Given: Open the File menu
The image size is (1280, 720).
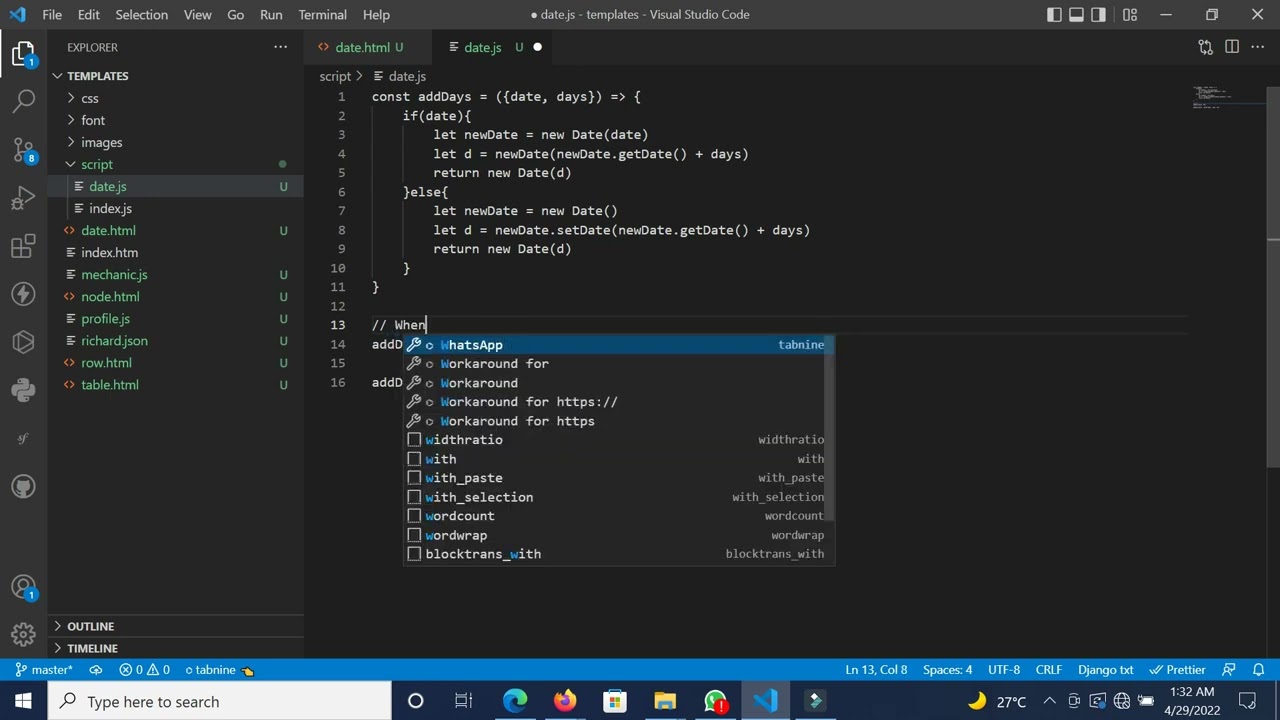Looking at the screenshot, I should 52,14.
